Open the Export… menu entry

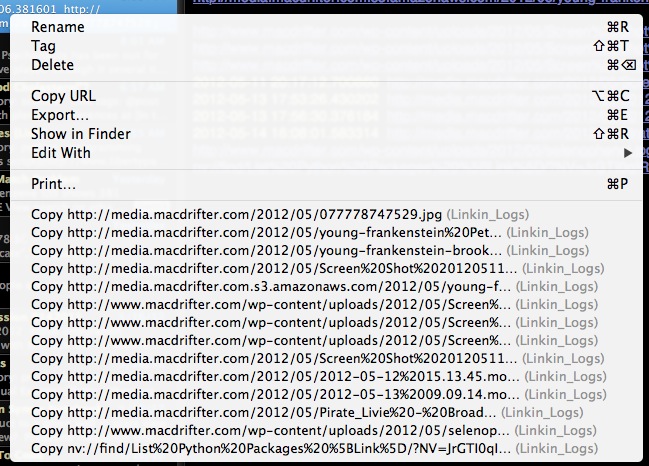coord(326,115)
